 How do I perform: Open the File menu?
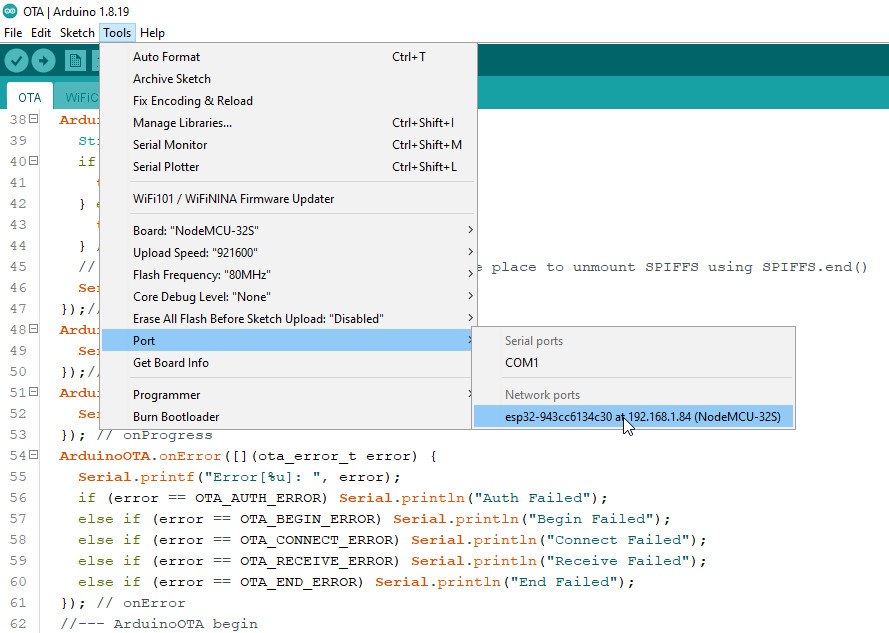tap(13, 33)
